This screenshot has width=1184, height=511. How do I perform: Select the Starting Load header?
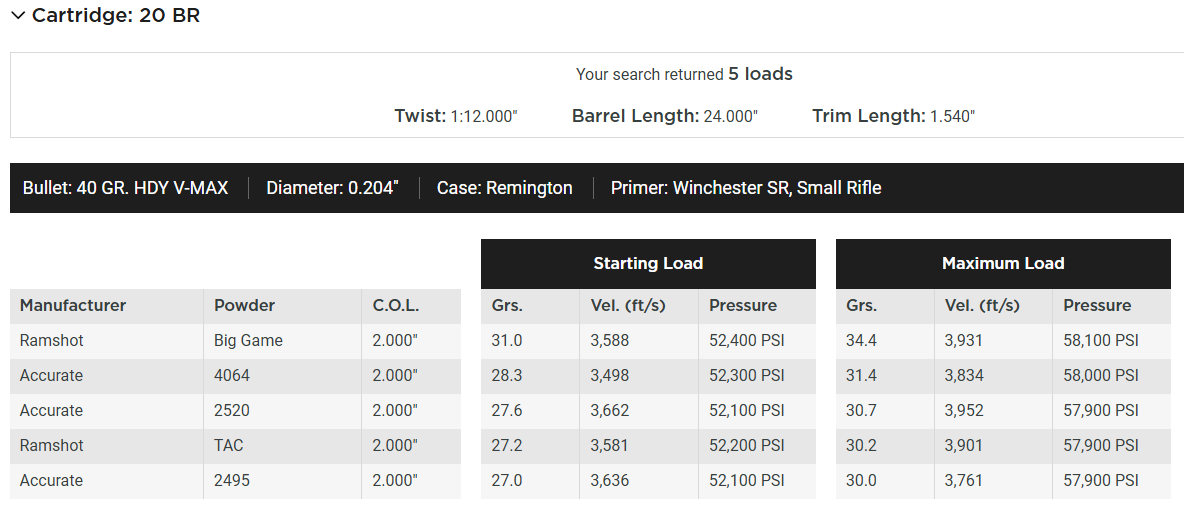(x=648, y=263)
